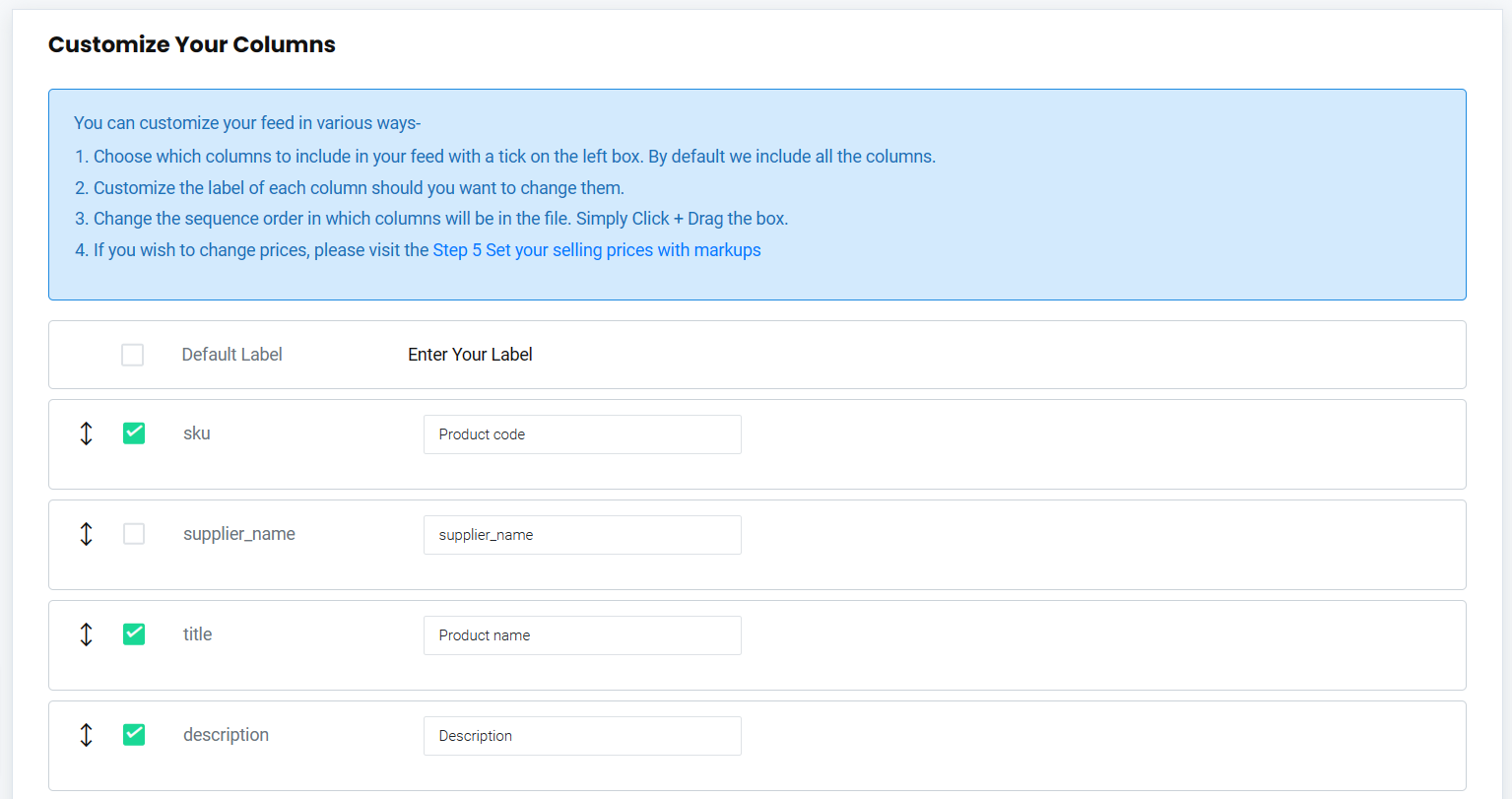Click the reorder arrow beside supplier_name
The width and height of the screenshot is (1512, 799).
pos(86,534)
